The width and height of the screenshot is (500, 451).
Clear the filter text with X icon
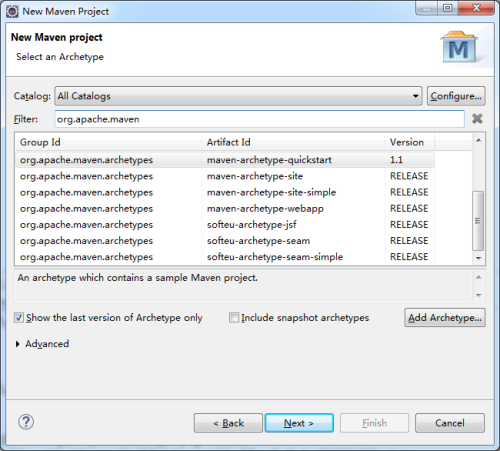(477, 118)
